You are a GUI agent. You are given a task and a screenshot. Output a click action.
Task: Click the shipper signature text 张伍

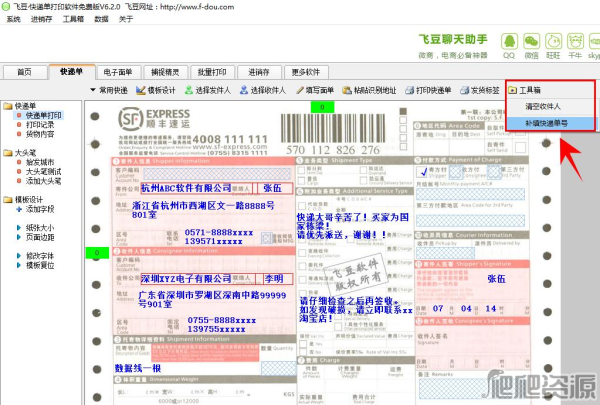point(496,279)
